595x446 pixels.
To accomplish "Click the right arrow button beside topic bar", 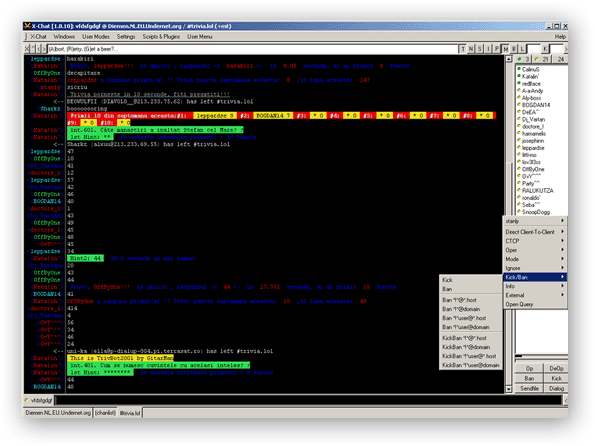I will (43, 49).
